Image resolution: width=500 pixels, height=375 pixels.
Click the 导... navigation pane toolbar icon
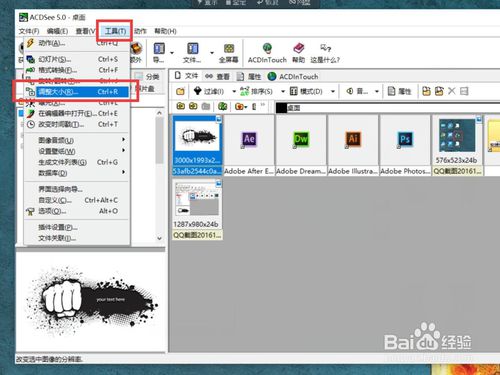pyautogui.click(x=159, y=53)
